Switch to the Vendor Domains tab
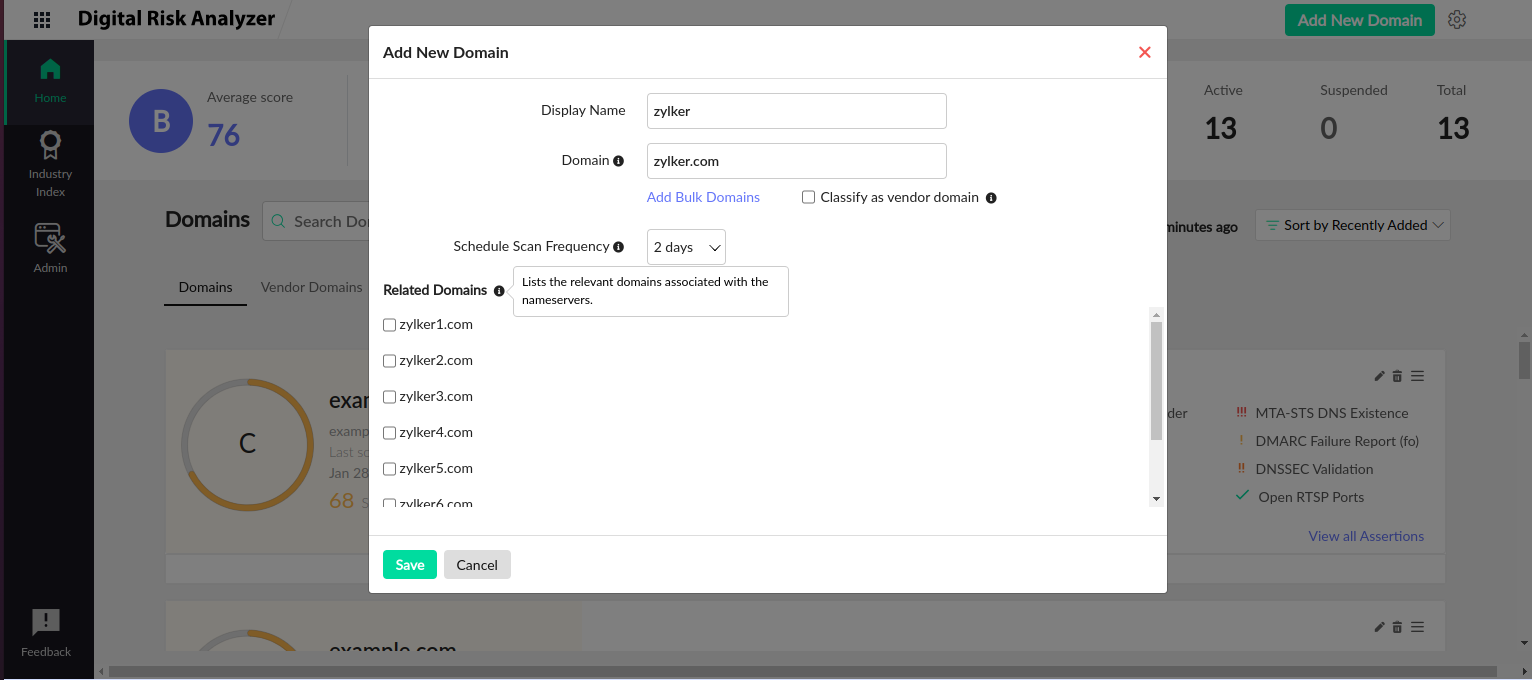The image size is (1532, 680). click(311, 287)
